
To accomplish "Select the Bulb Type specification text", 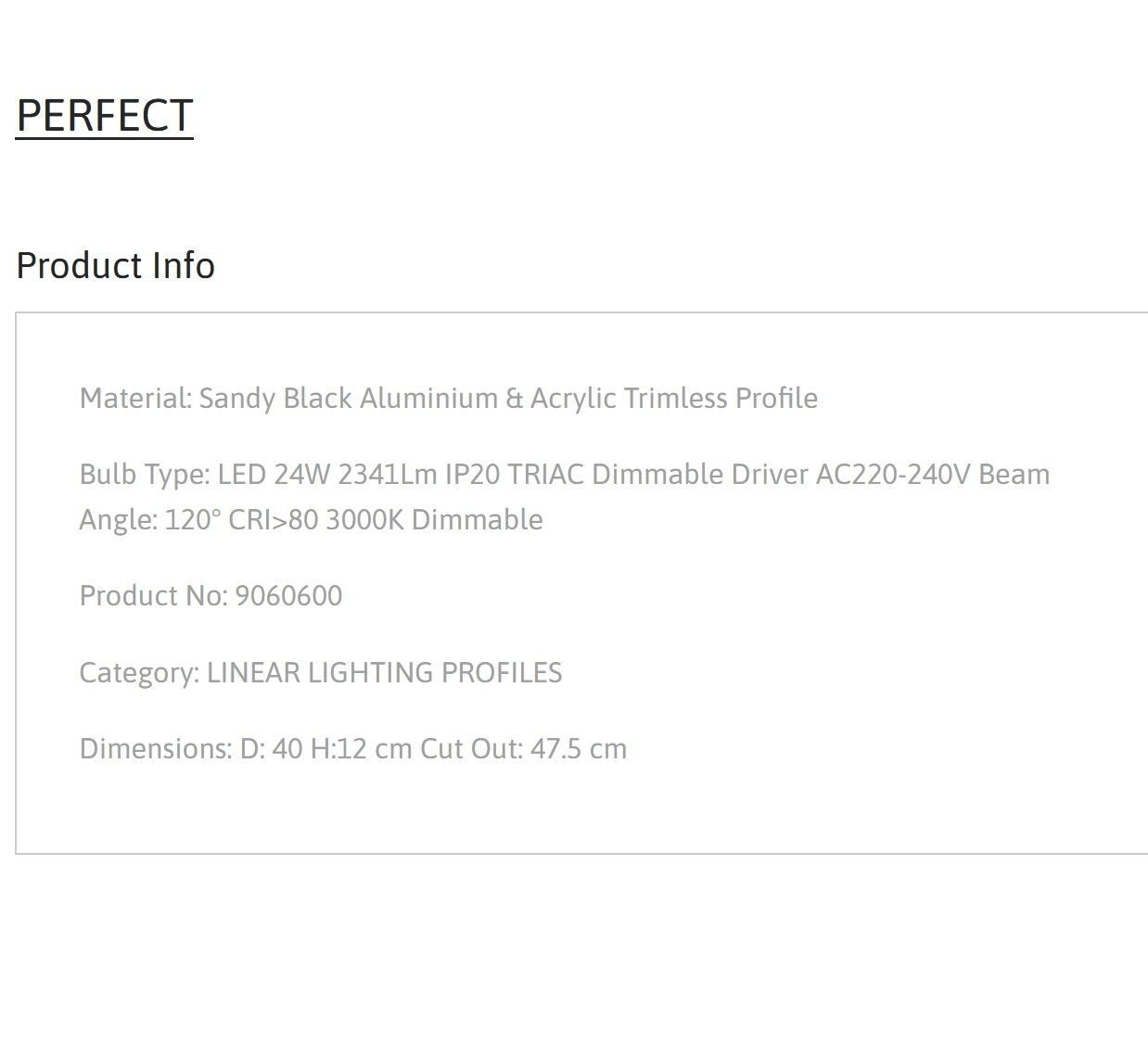I will pyautogui.click(x=565, y=497).
